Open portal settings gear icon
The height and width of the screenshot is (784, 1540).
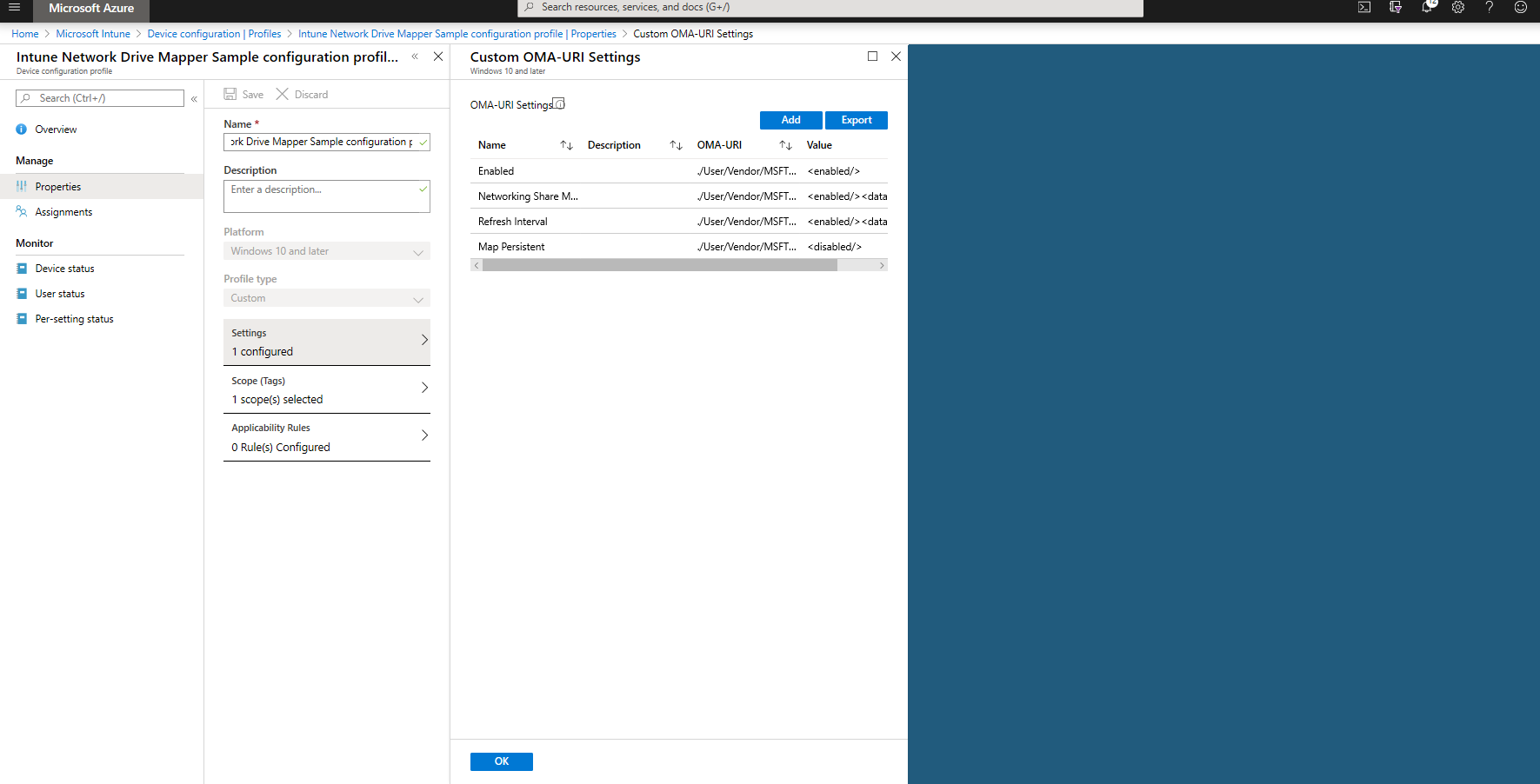1458,8
